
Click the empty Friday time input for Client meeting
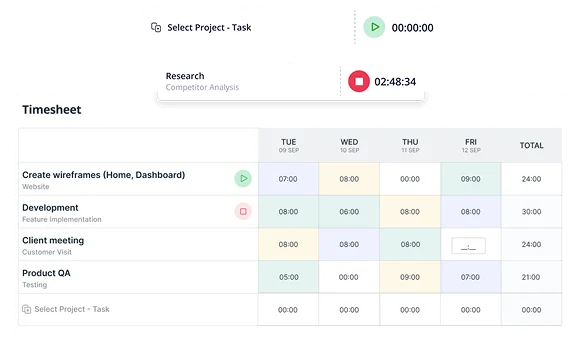tap(468, 245)
